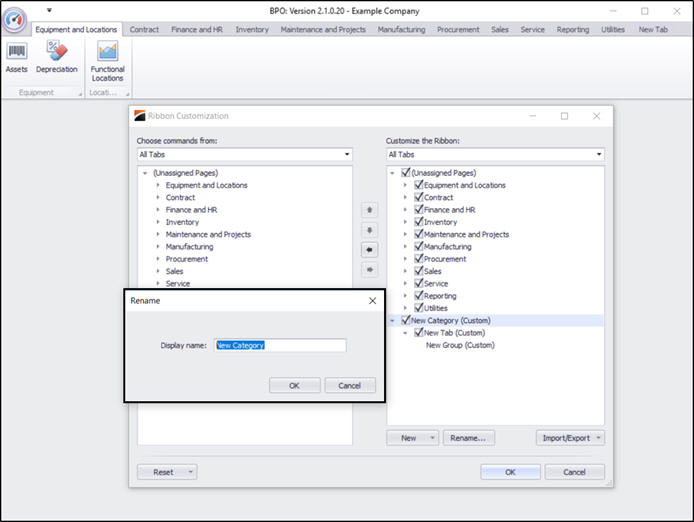
Task: Collapse right (Unassigned Pages) tree node
Action: tap(392, 173)
